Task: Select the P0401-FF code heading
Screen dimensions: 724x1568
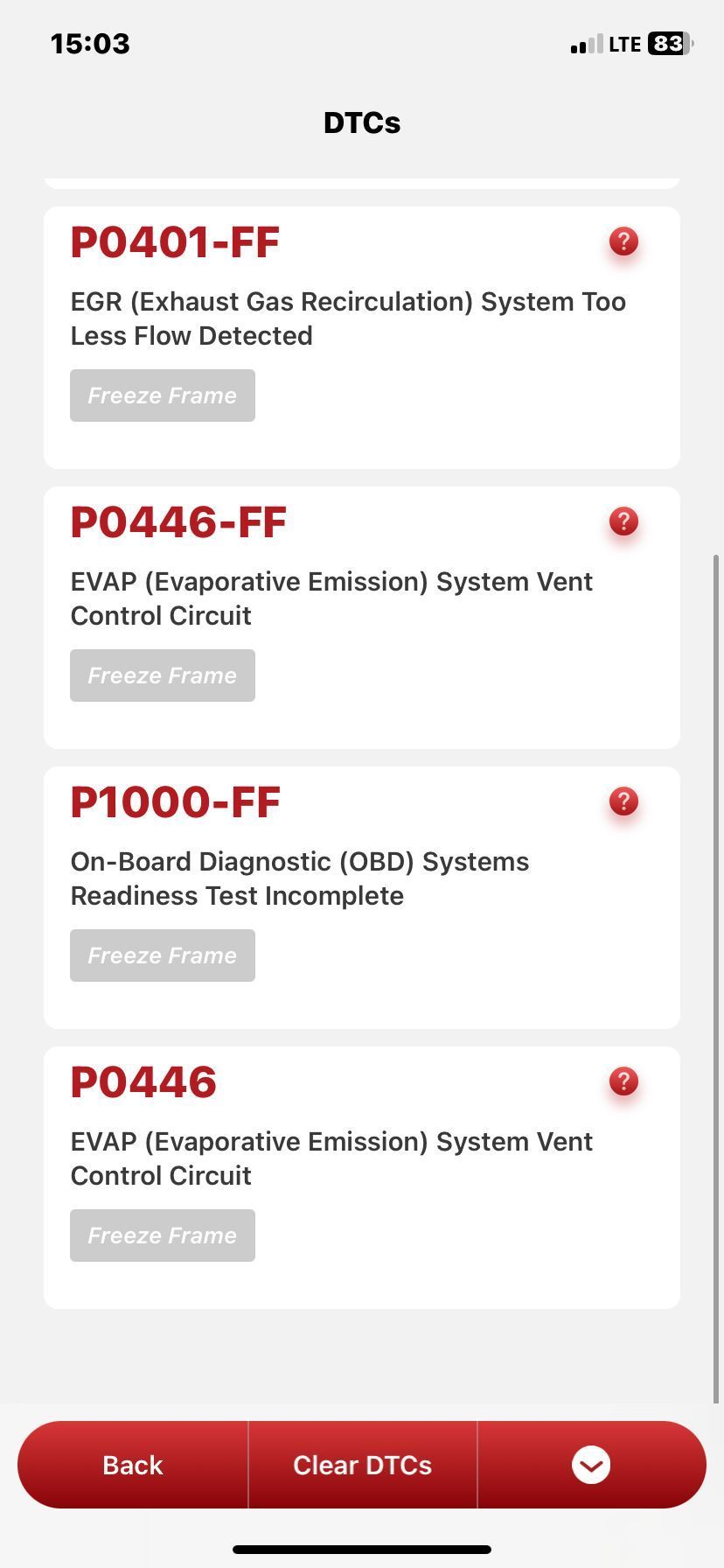Action: 175,242
